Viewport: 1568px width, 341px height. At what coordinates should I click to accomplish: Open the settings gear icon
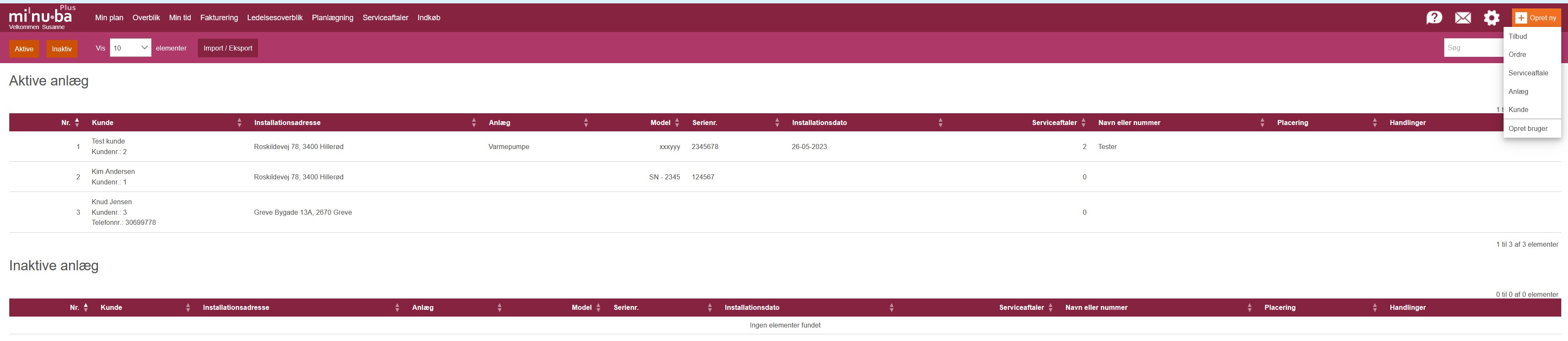pos(1491,18)
